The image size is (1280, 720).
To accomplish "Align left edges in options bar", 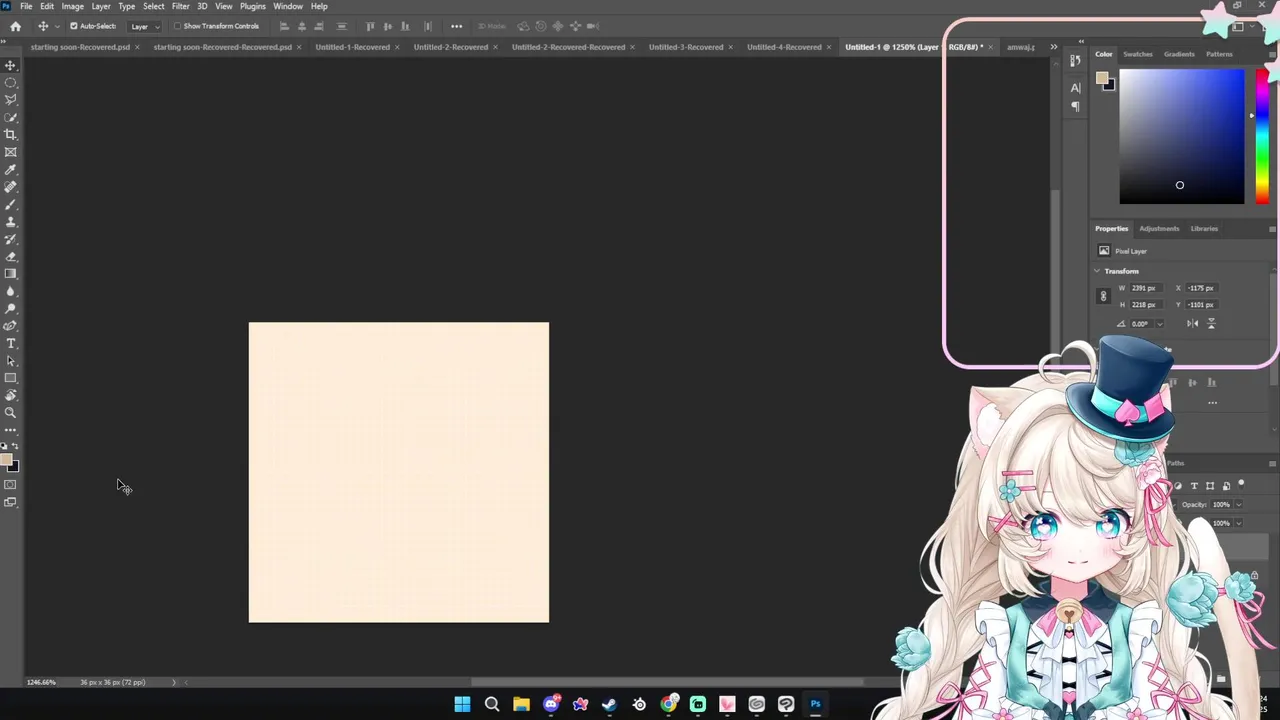I will [284, 26].
